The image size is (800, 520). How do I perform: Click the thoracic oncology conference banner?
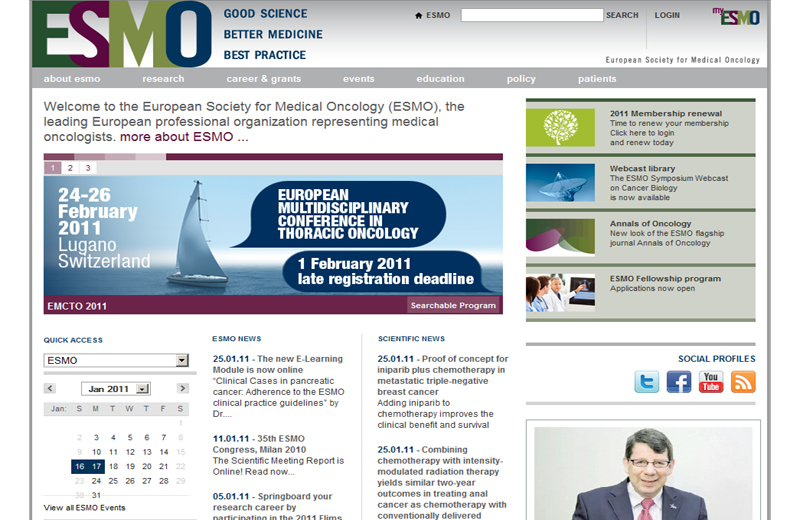(273, 235)
